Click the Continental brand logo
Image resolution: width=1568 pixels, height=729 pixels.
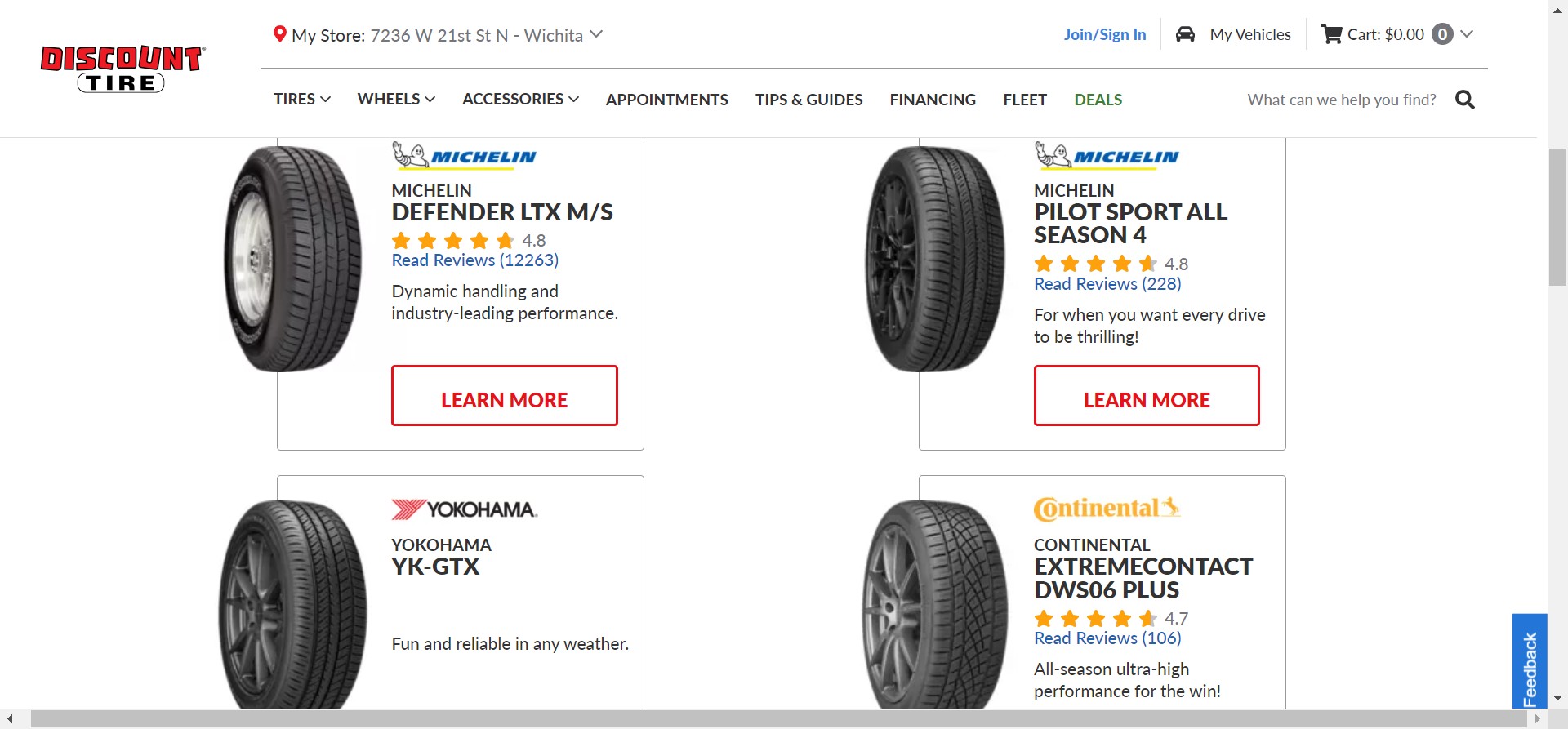pos(1107,509)
